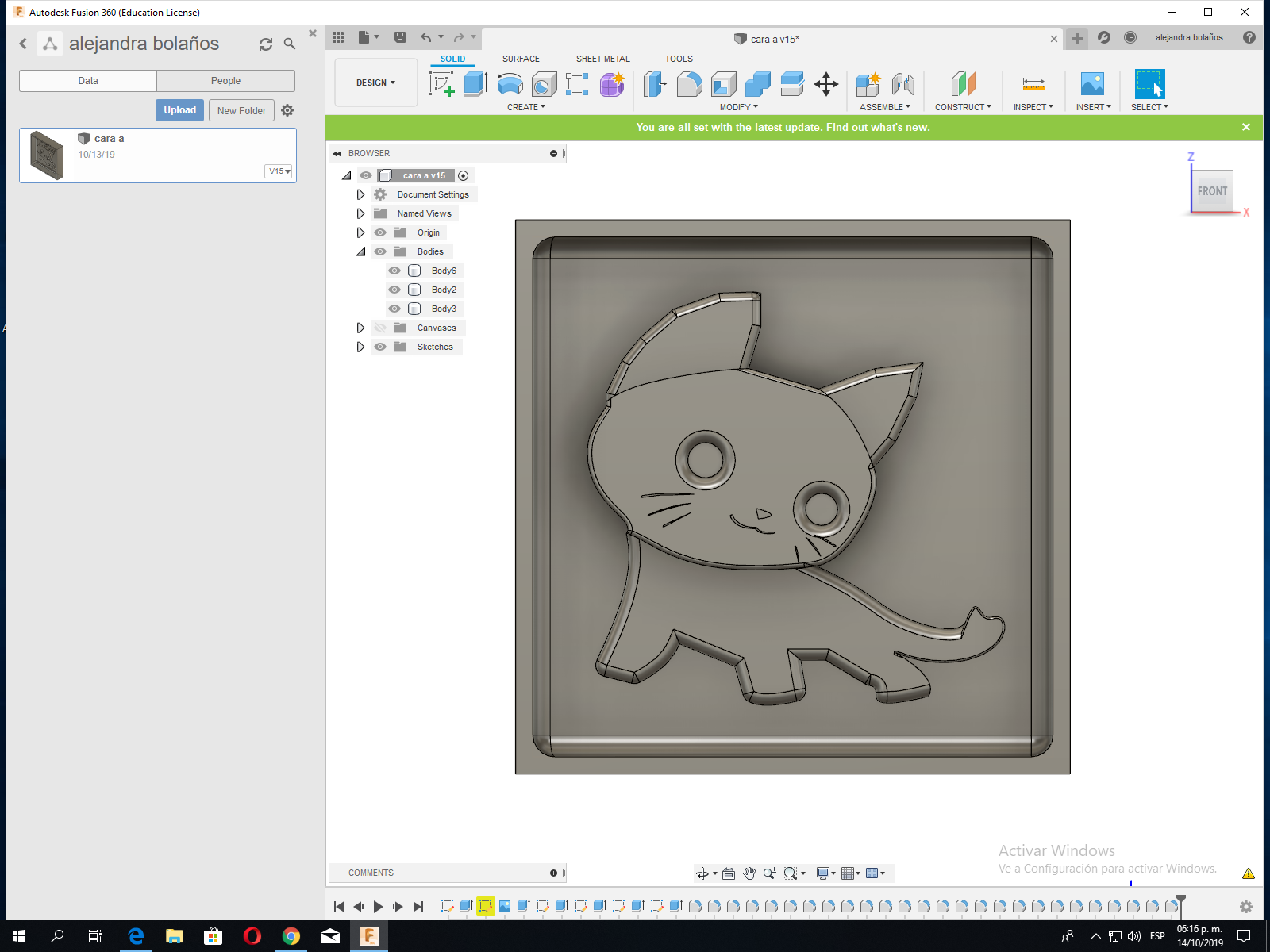Select the Create Sketch tool
Viewport: 1270px width, 952px height.
441,84
